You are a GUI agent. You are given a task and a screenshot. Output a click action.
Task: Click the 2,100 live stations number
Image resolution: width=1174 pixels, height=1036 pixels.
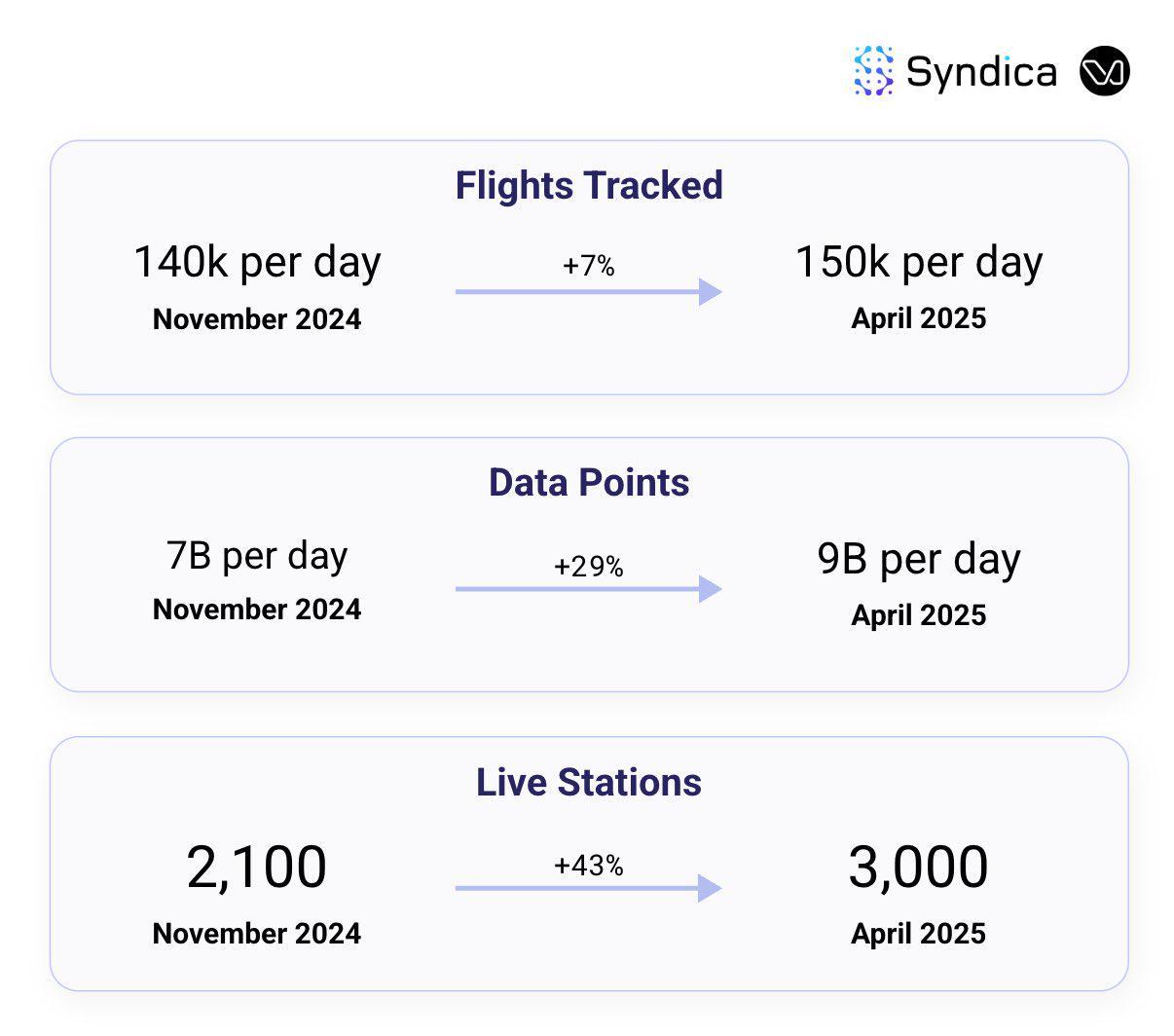tap(257, 867)
